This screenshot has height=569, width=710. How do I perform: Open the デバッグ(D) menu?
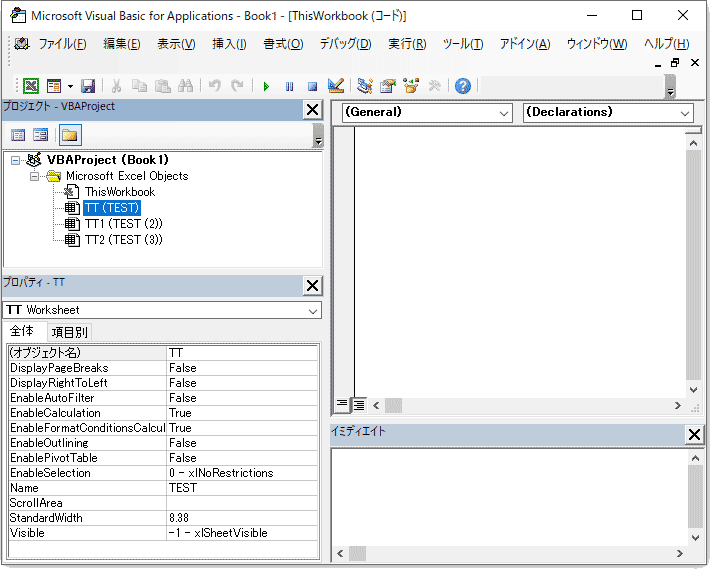coord(345,44)
